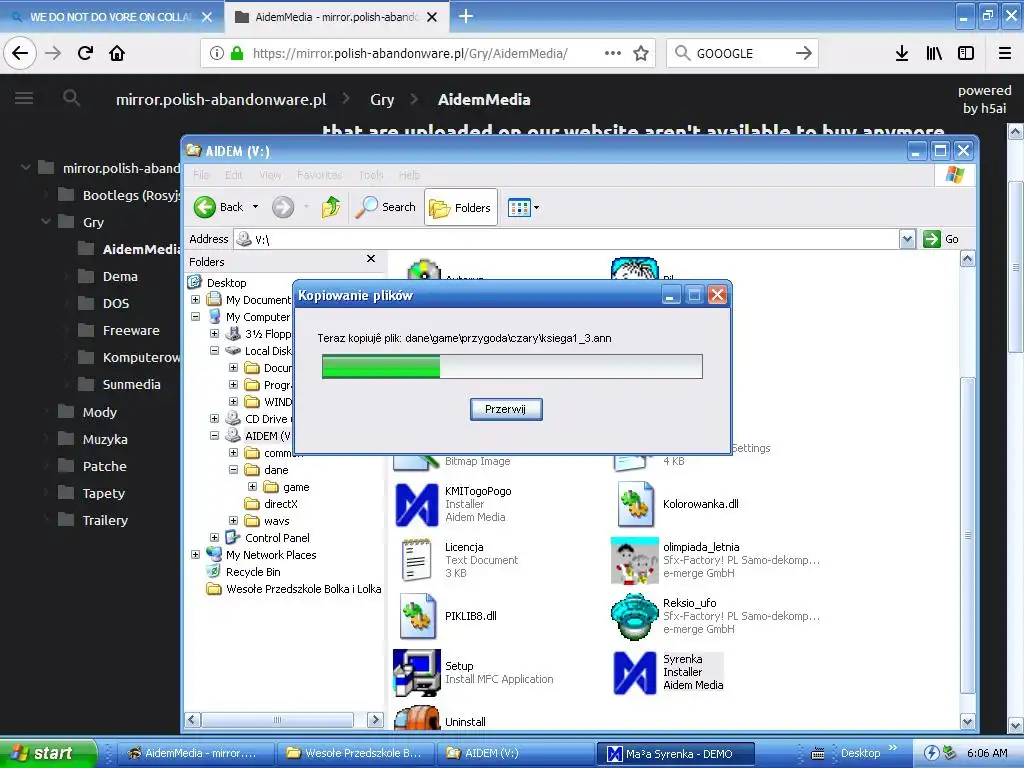
Task: Select the Licencja text document icon
Action: [416, 560]
